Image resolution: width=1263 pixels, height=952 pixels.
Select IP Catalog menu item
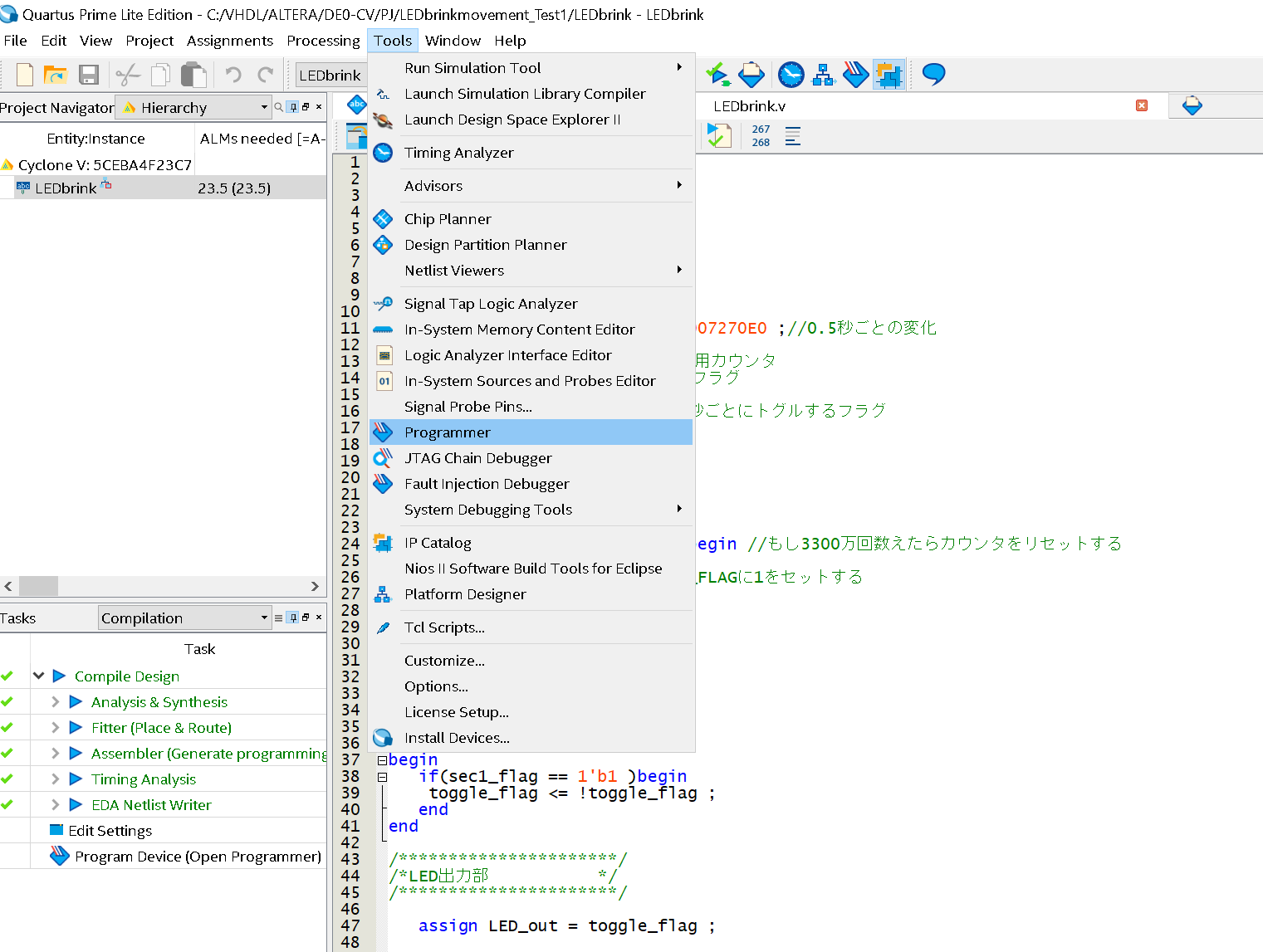[531, 543]
